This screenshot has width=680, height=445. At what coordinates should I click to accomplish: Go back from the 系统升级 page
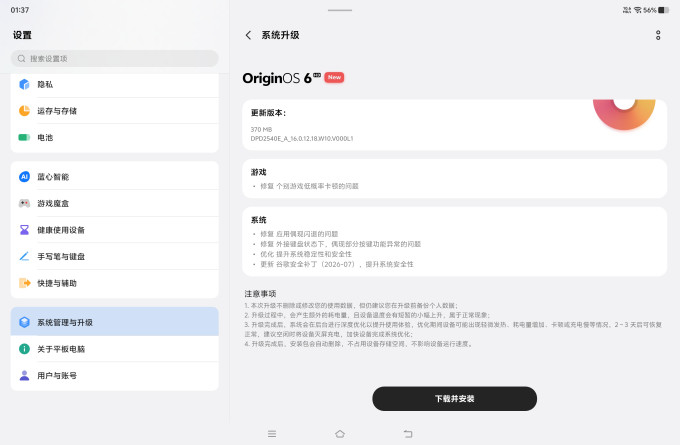248,35
